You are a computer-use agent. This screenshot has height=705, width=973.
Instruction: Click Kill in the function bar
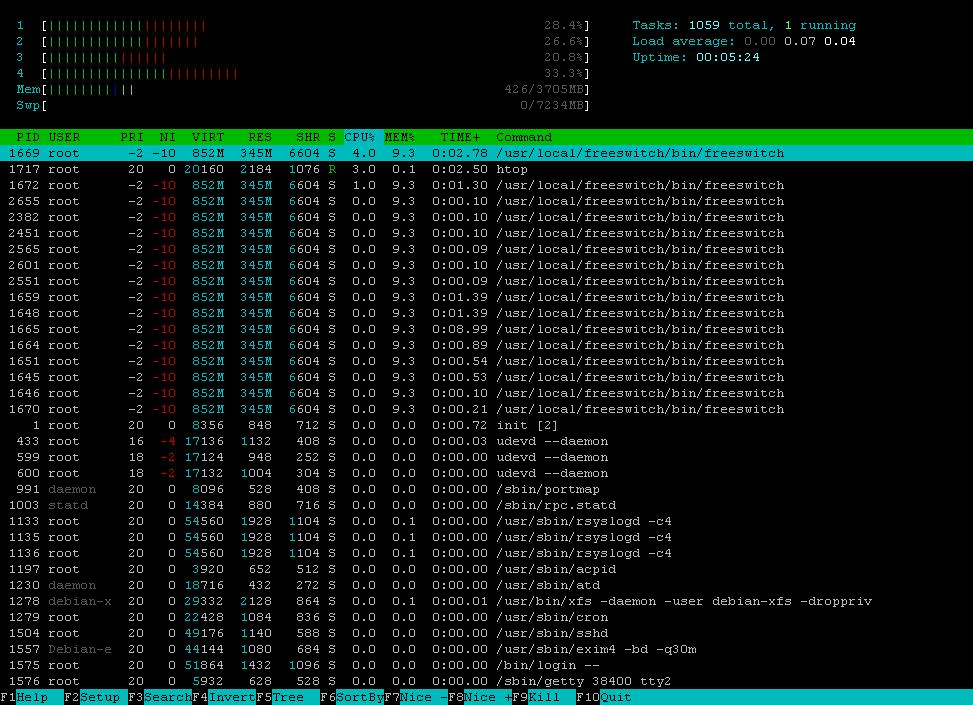coord(543,697)
